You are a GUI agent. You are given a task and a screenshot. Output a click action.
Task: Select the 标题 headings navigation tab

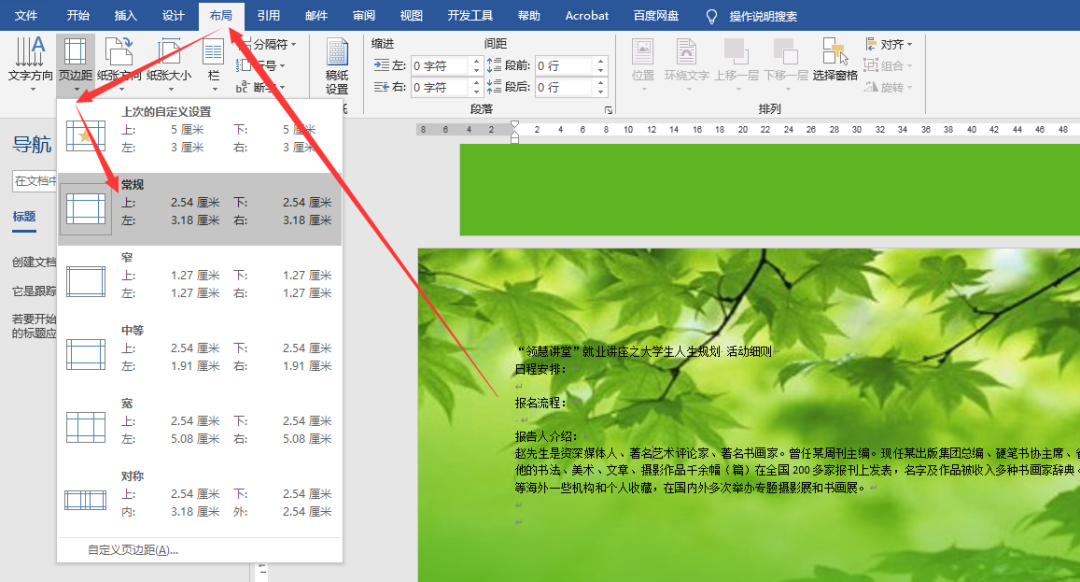(24, 216)
